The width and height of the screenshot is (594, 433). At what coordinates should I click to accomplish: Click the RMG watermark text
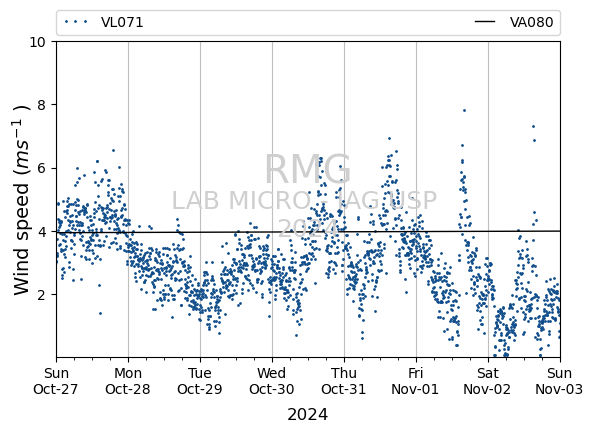point(308,169)
